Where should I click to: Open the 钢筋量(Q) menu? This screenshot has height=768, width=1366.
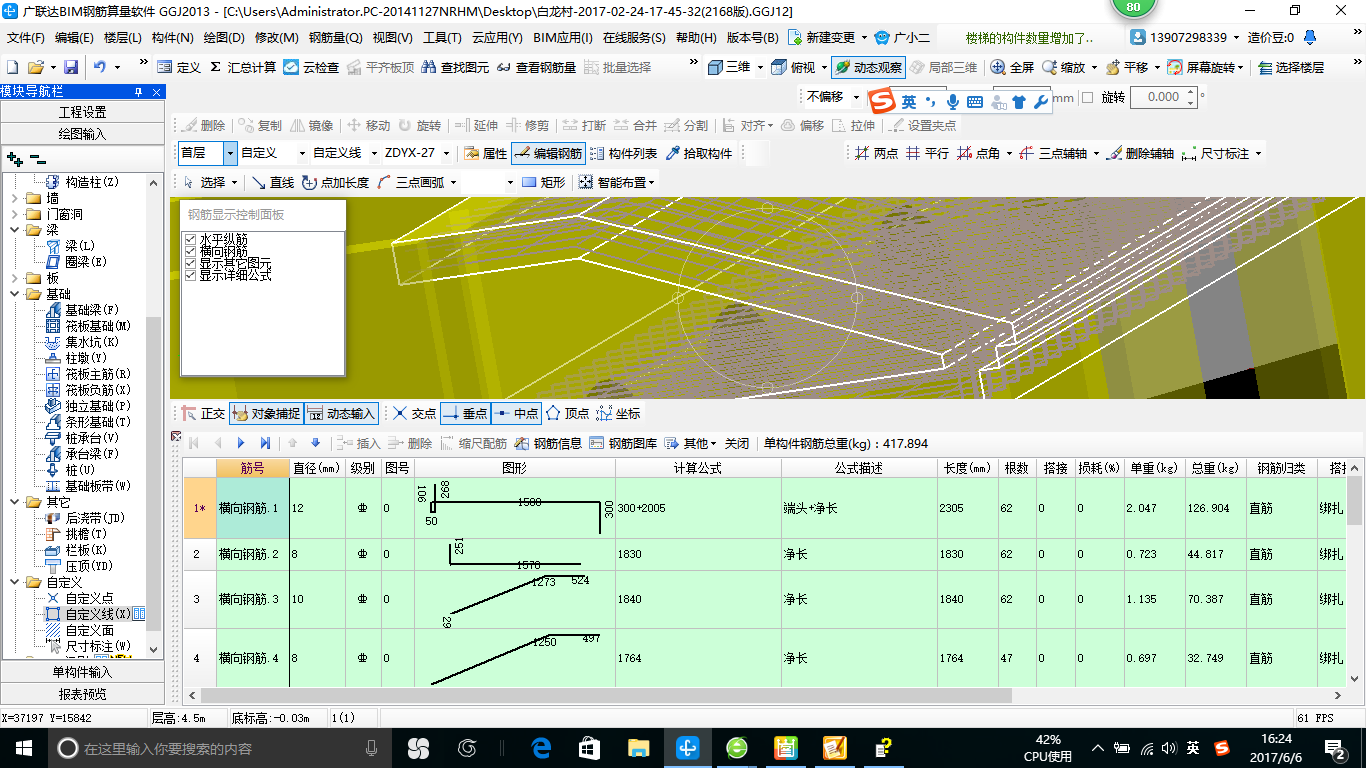336,37
